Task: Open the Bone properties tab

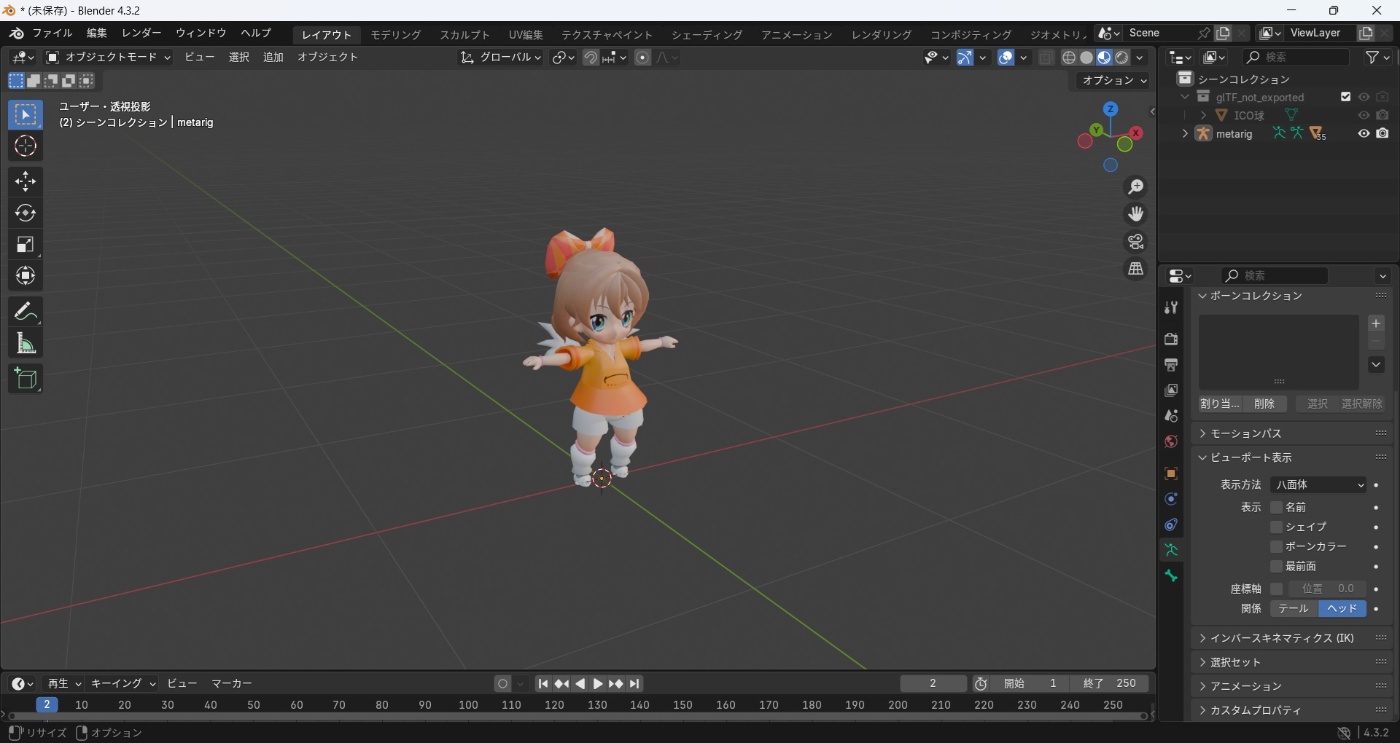Action: tap(1171, 576)
